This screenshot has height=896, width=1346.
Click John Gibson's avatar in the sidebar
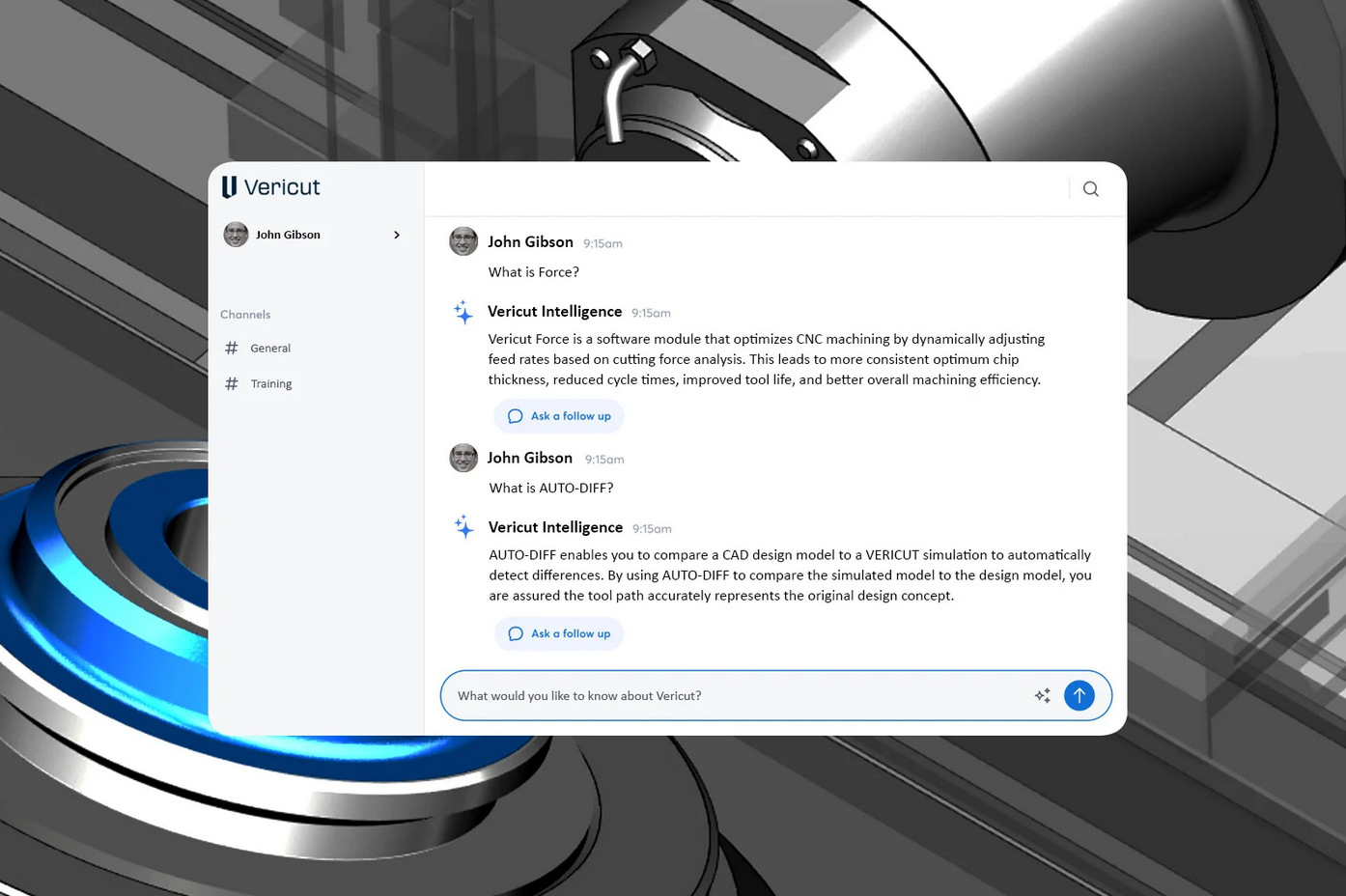tap(236, 235)
